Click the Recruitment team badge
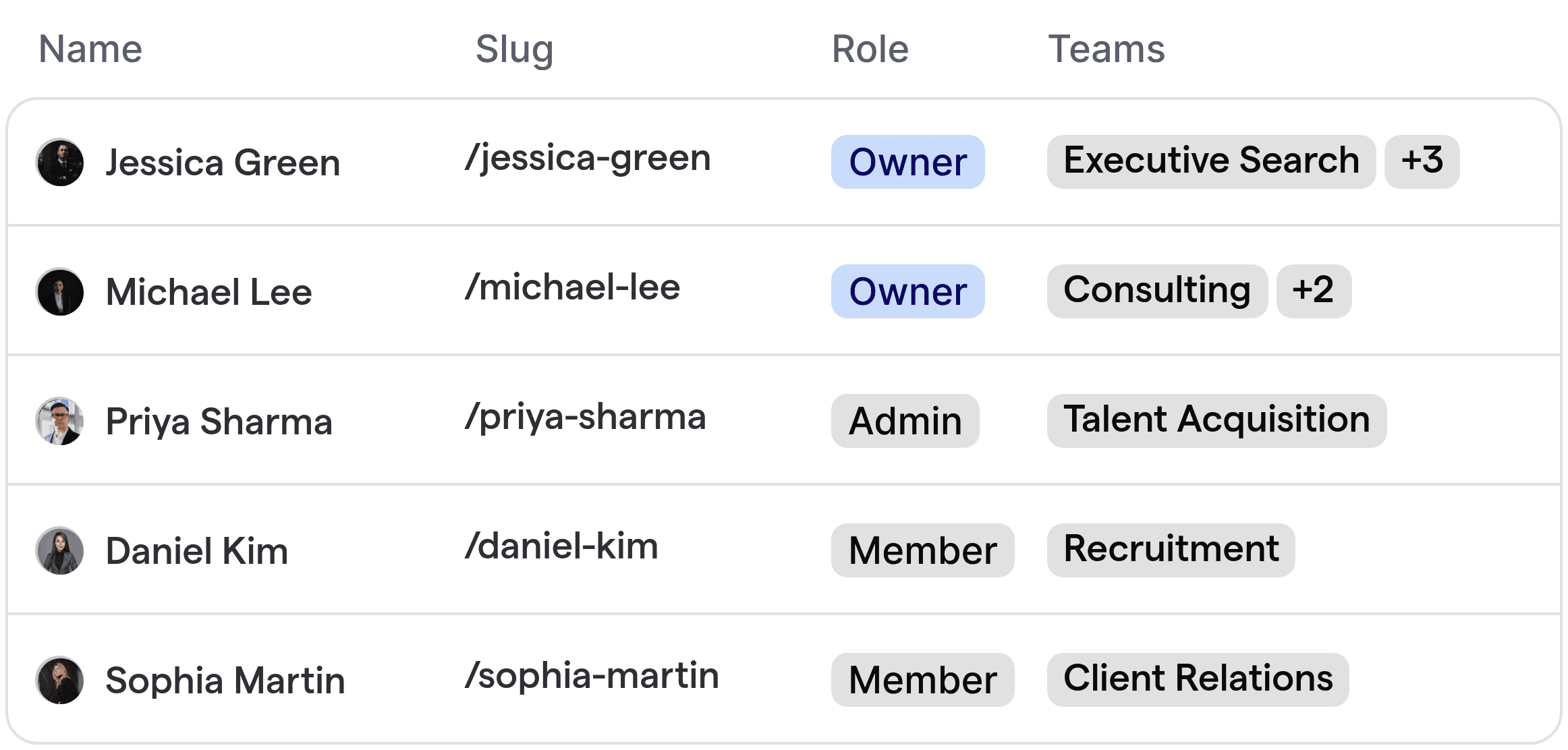1568x750 pixels. point(1171,549)
